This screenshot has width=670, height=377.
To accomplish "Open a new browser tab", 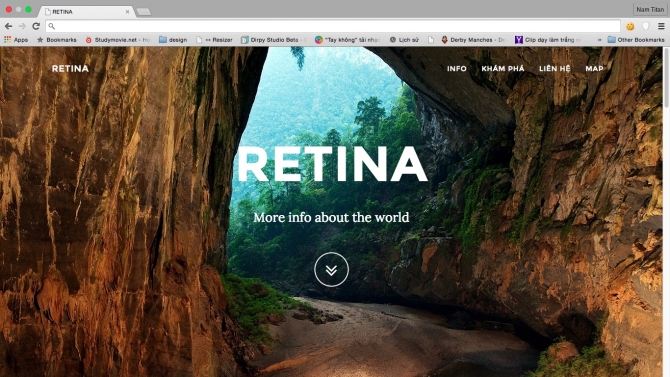I will point(144,12).
